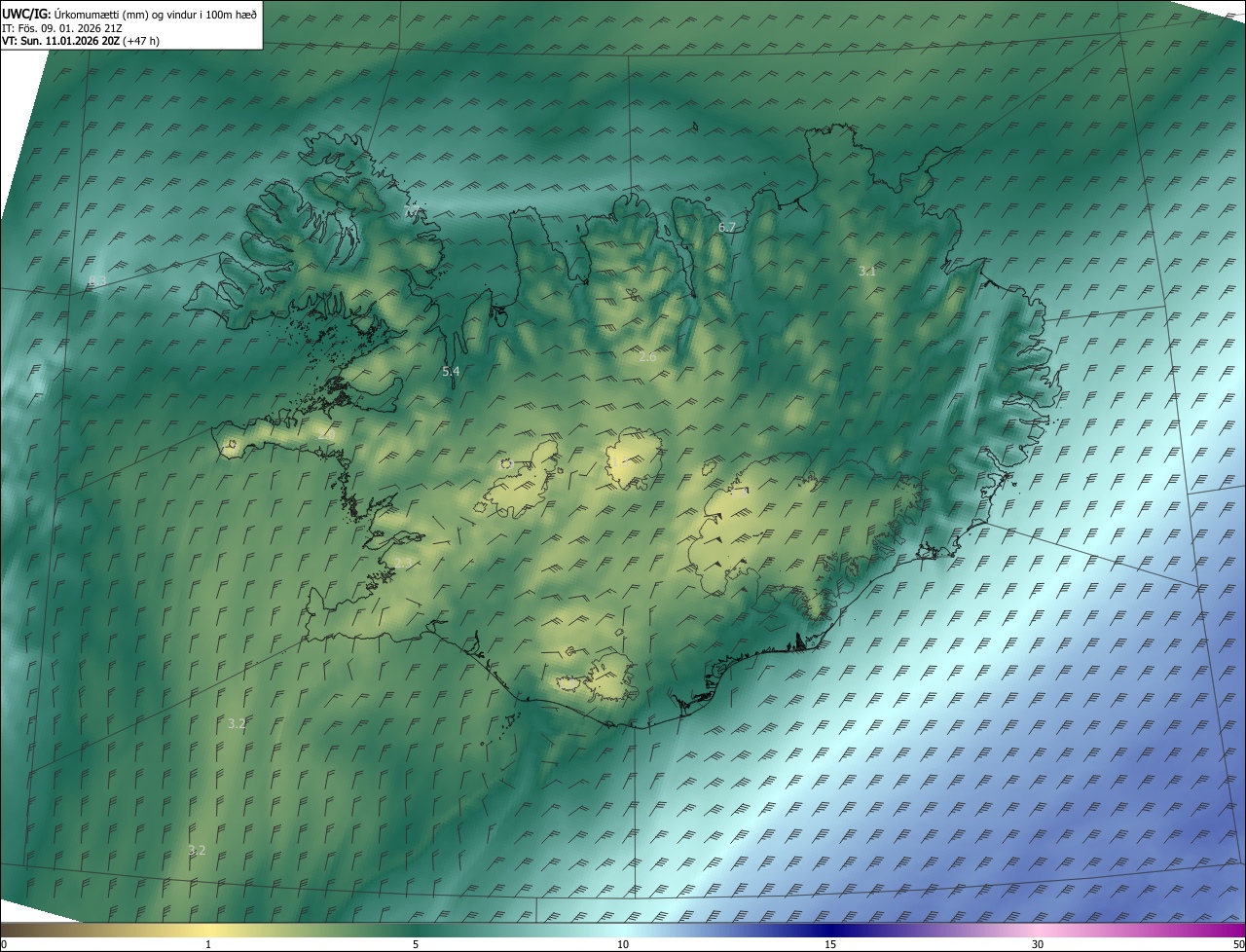Click the 7.7 value near Westfjords

click(x=413, y=210)
